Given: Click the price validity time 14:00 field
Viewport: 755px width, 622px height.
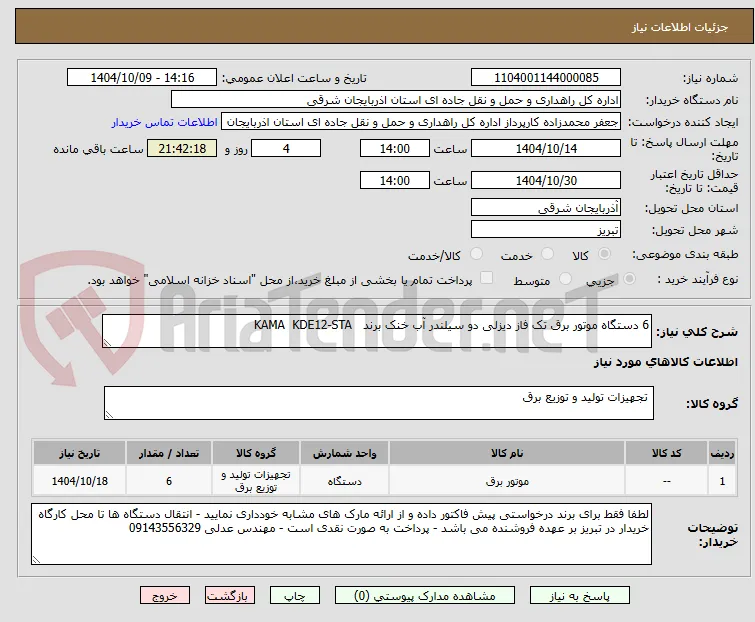Looking at the screenshot, I should [395, 181].
